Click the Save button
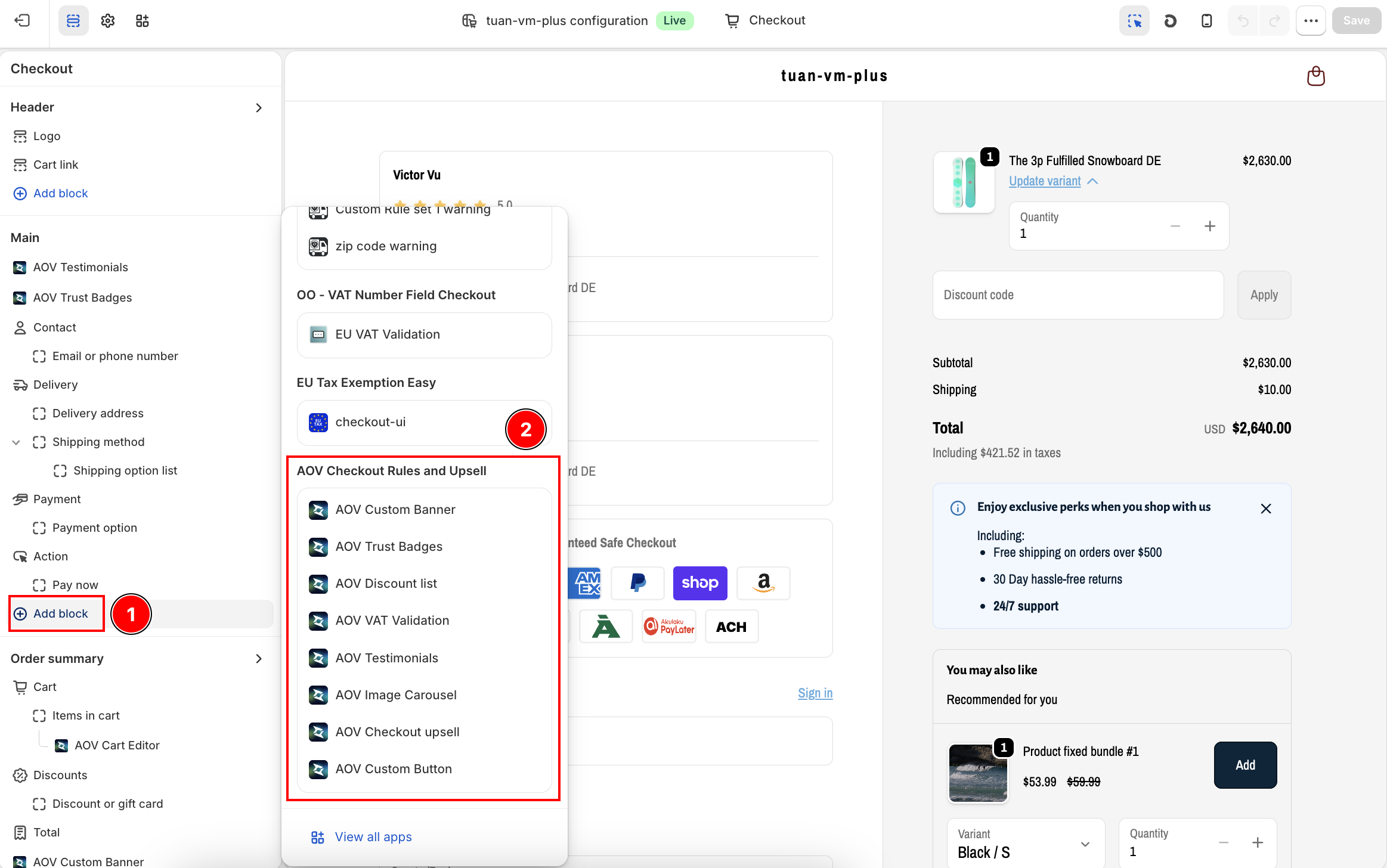The width and height of the screenshot is (1387, 868). click(x=1356, y=21)
